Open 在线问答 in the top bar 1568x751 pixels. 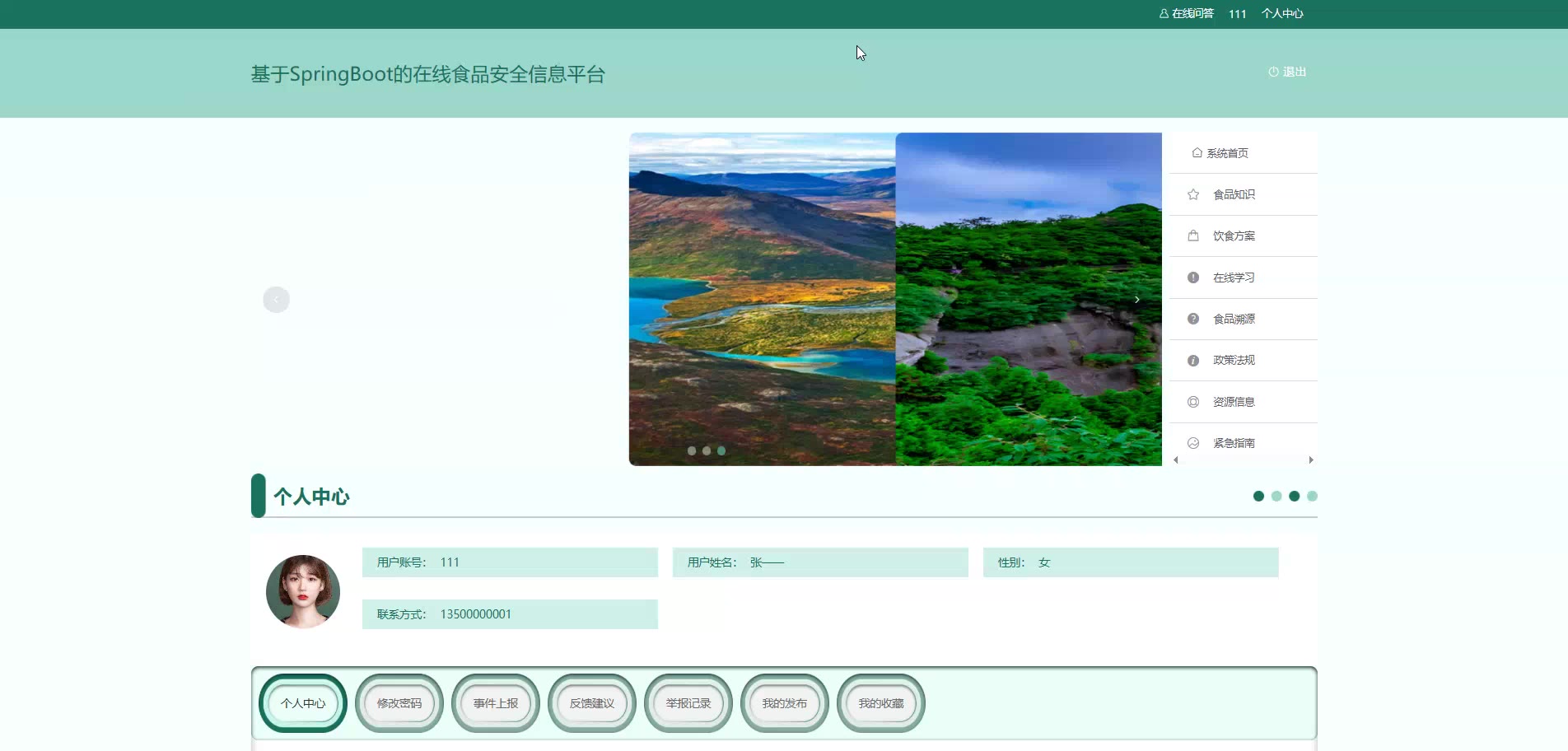pos(1187,13)
